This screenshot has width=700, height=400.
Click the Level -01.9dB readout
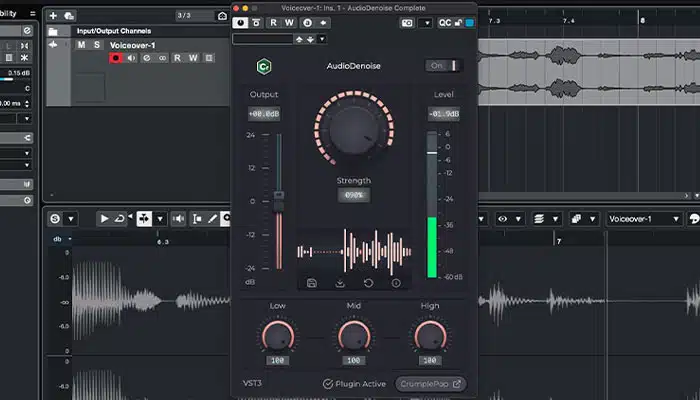444,114
